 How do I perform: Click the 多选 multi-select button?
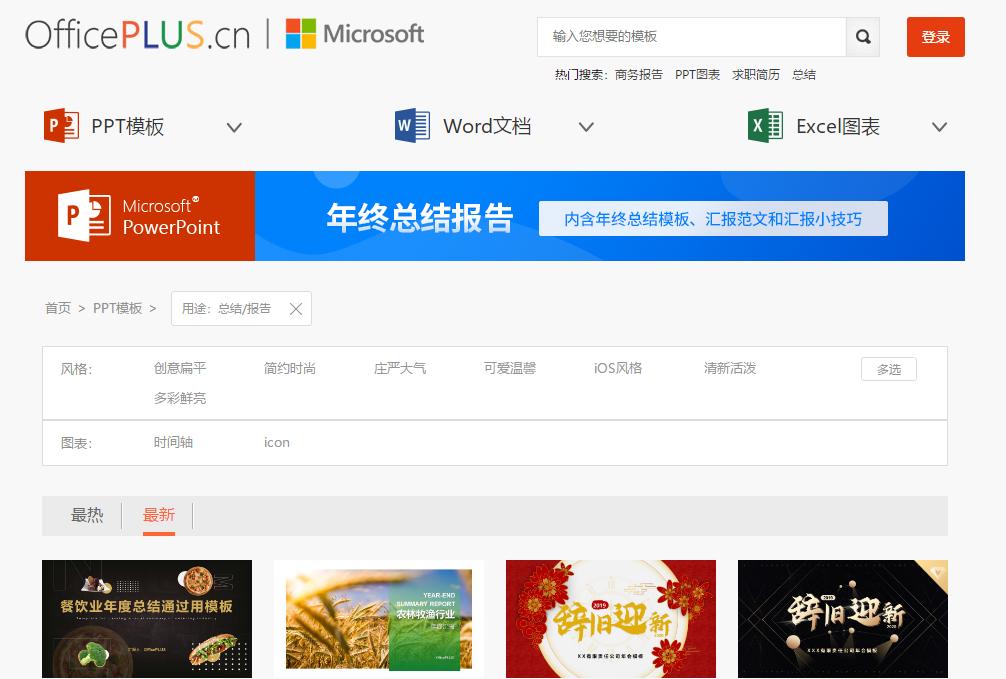pyautogui.click(x=887, y=368)
